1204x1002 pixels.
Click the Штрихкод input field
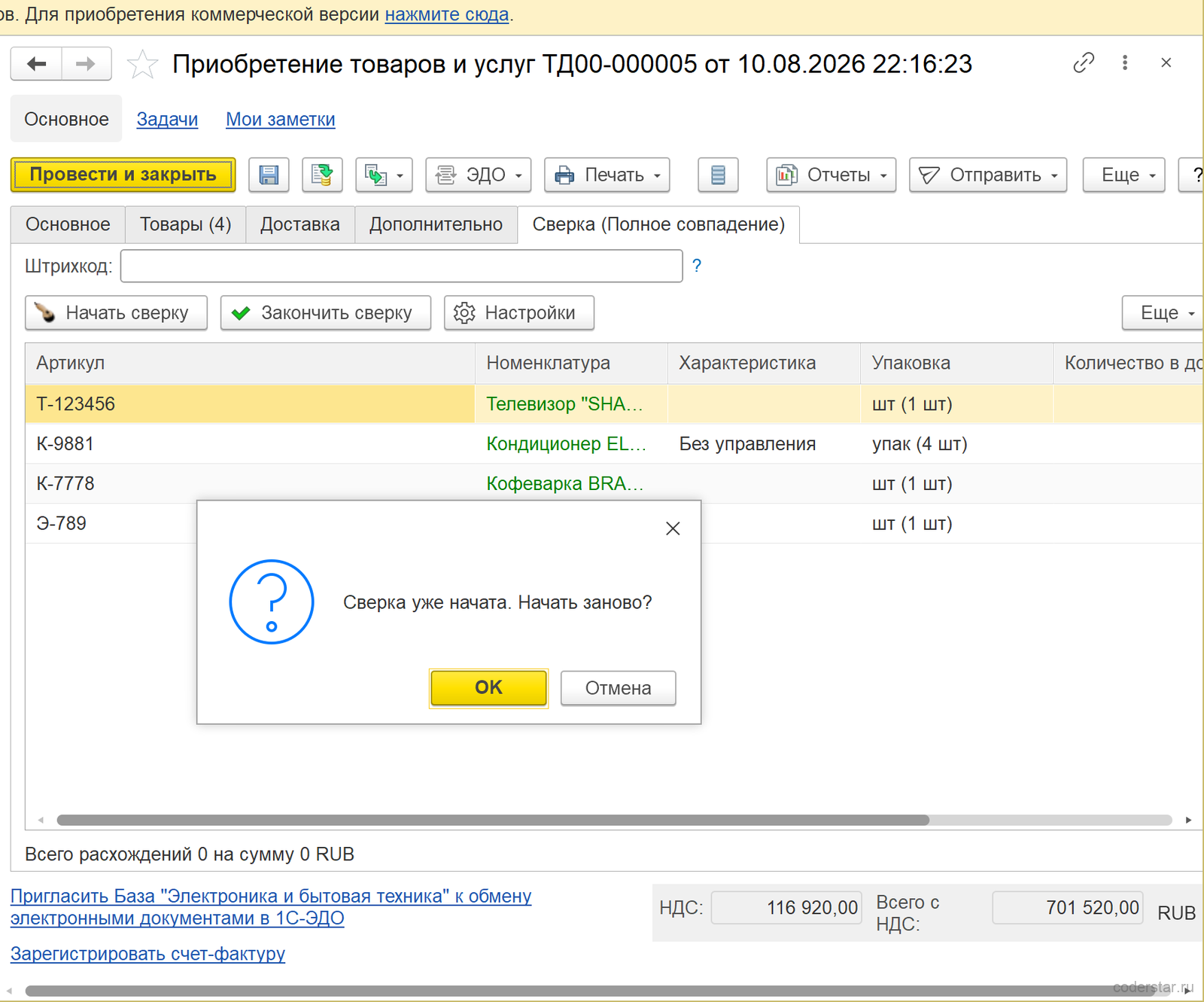[402, 266]
